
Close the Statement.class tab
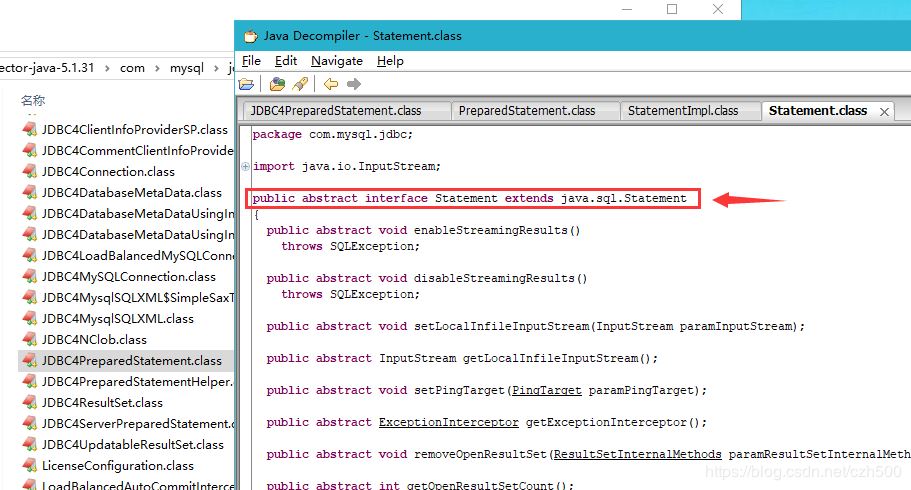[884, 112]
